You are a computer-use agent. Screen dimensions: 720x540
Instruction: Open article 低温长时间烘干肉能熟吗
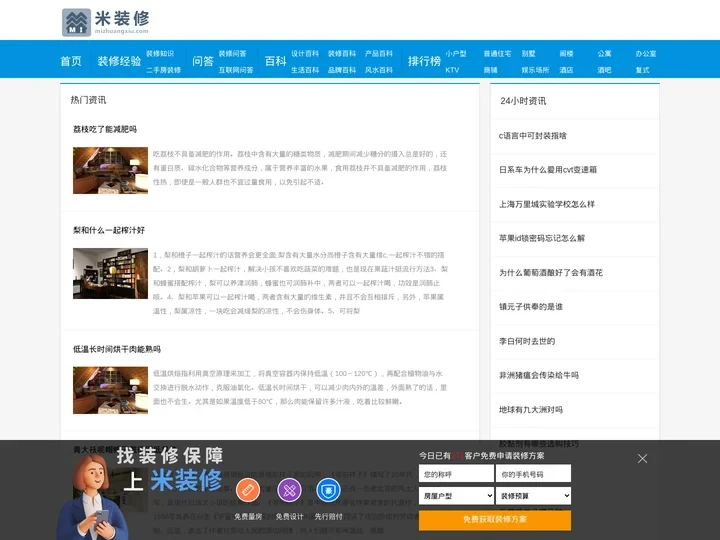pyautogui.click(x=117, y=349)
